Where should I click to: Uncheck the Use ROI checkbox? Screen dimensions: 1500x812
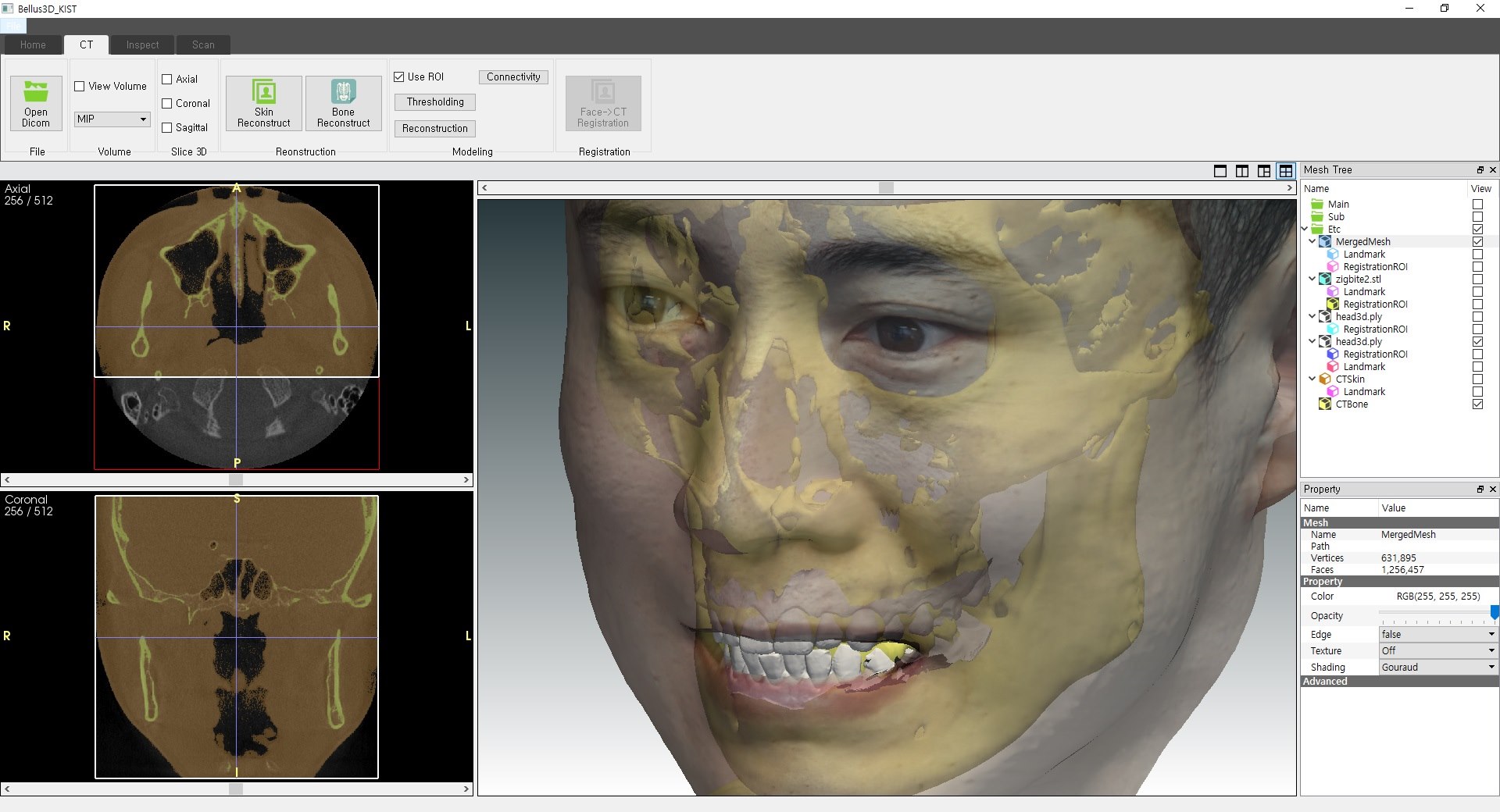[x=399, y=77]
